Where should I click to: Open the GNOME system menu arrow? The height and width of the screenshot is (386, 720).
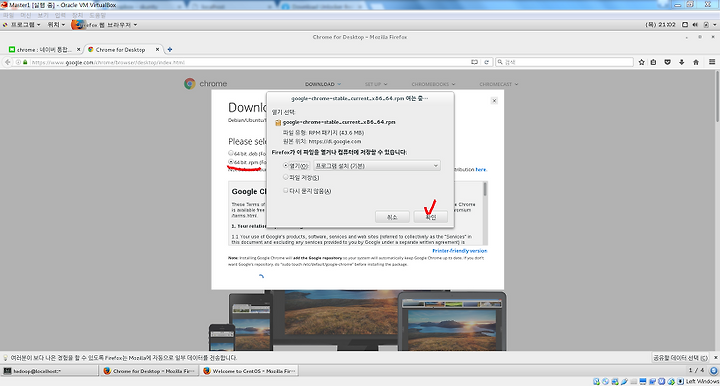coord(714,25)
